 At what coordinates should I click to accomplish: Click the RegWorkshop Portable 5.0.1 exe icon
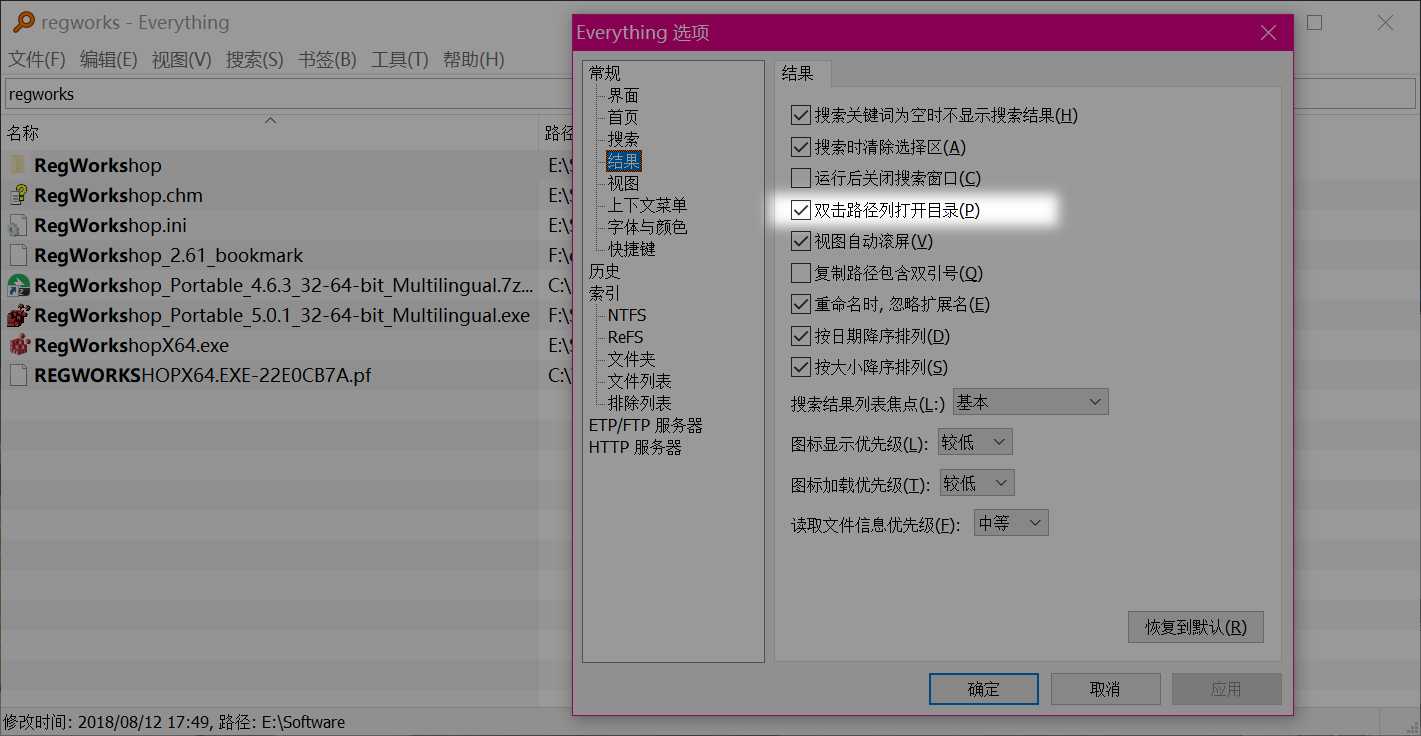(x=19, y=315)
